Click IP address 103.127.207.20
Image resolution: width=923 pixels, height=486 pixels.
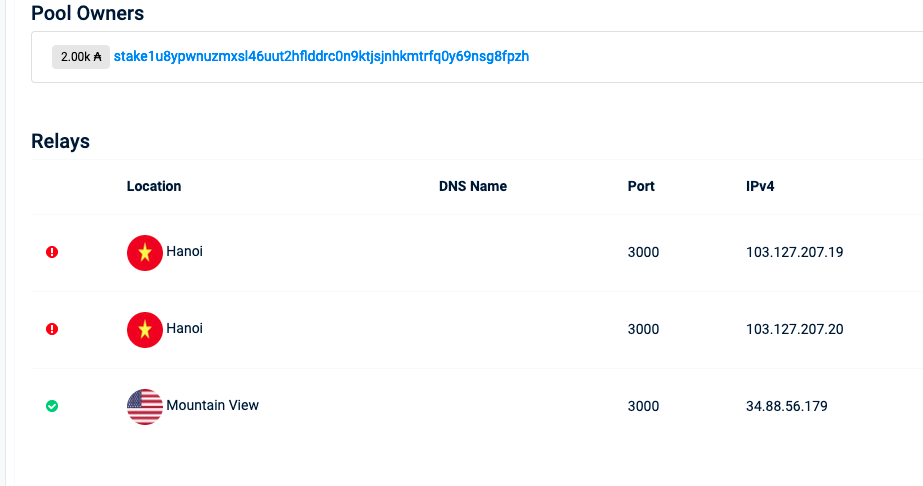coord(795,329)
